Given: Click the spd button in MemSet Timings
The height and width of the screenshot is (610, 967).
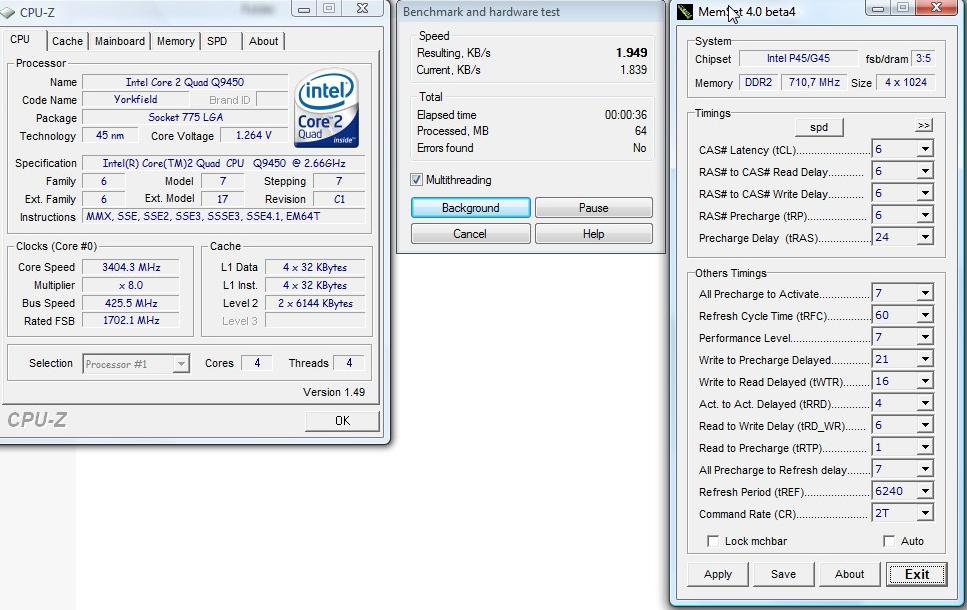Looking at the screenshot, I should pos(819,127).
